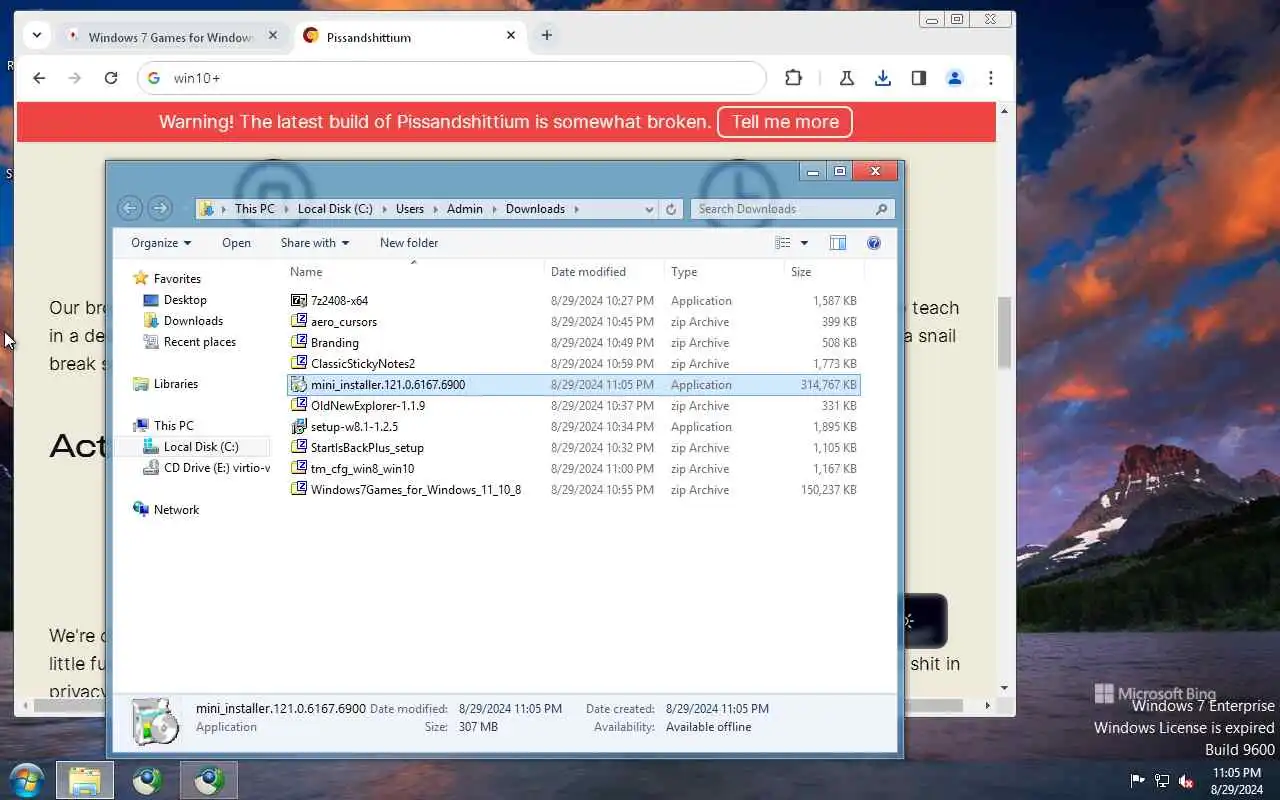Click the search magnifier in Explorer
This screenshot has width=1280, height=800.
[881, 209]
